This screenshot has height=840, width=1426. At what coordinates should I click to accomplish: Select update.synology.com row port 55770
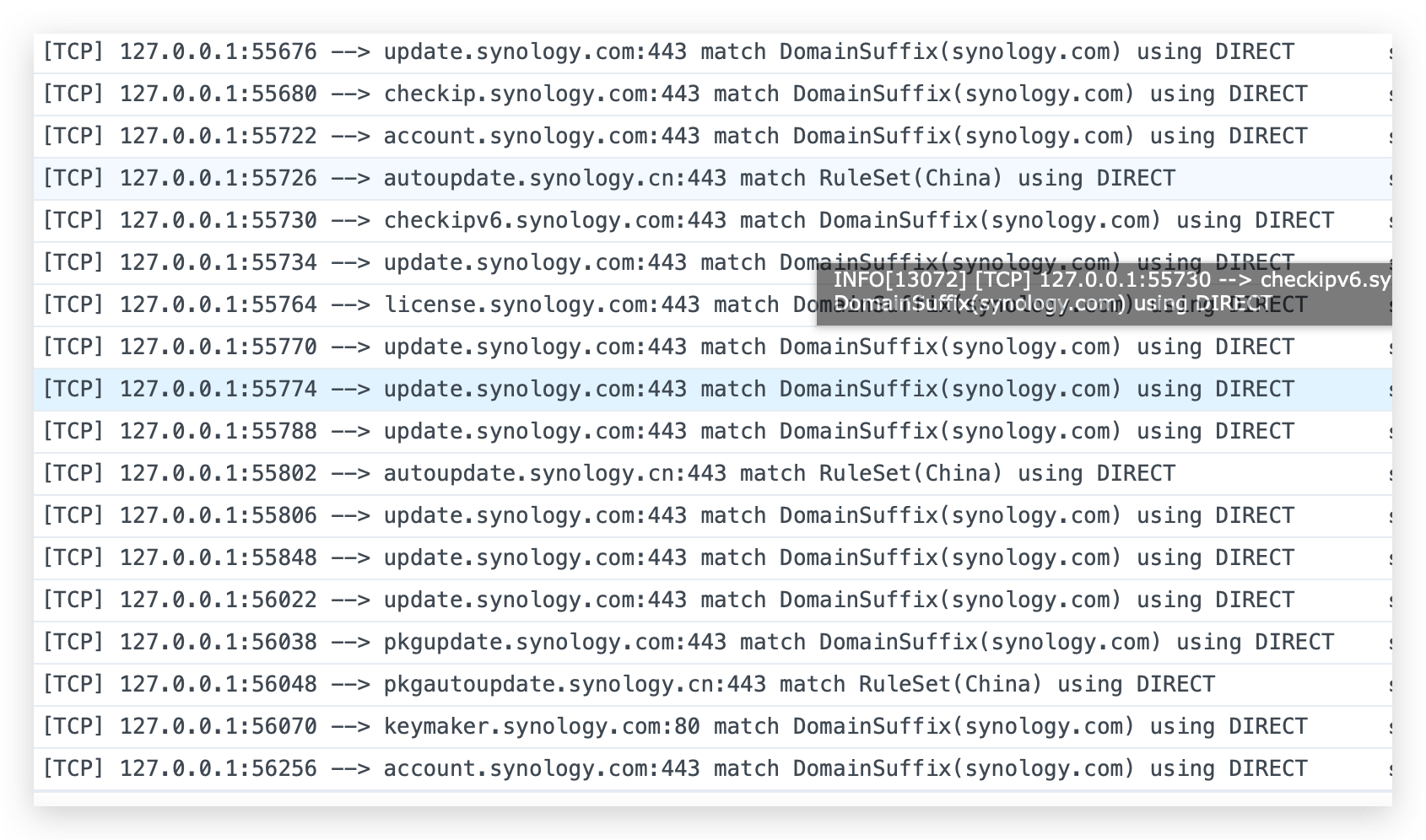point(713,347)
